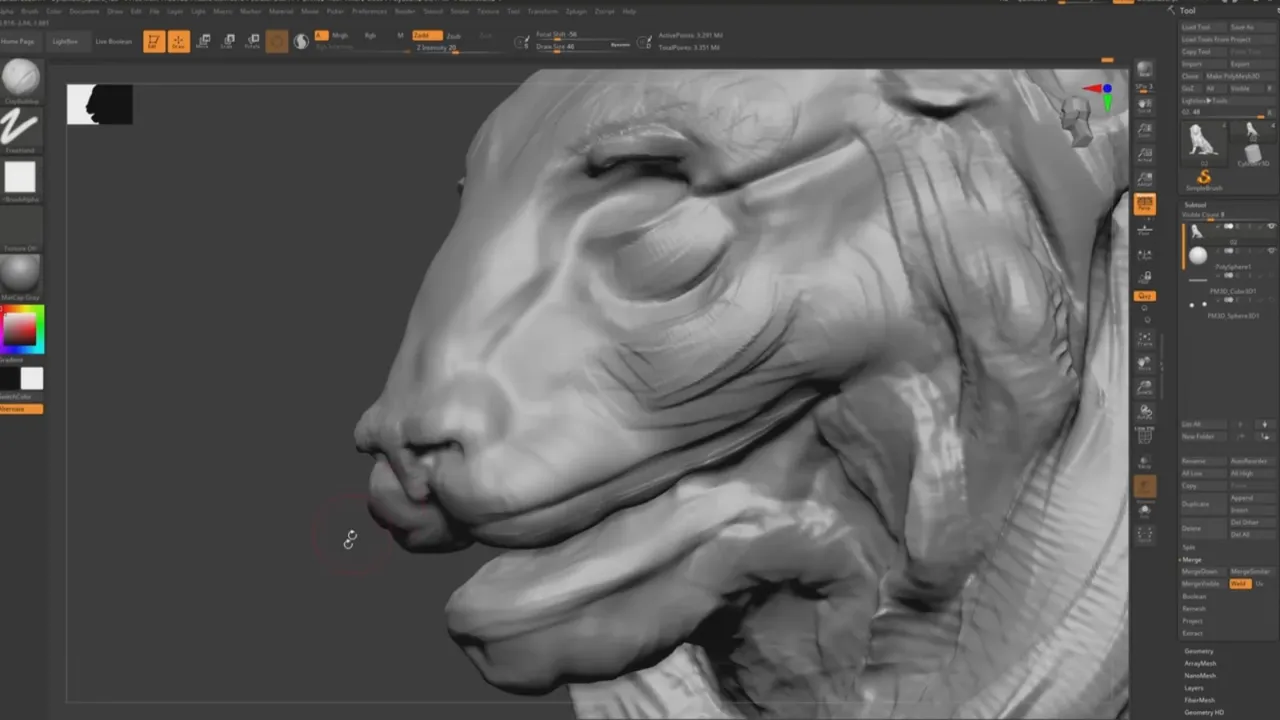Expand the Geometry sub-palette
The width and height of the screenshot is (1280, 720).
[1199, 652]
